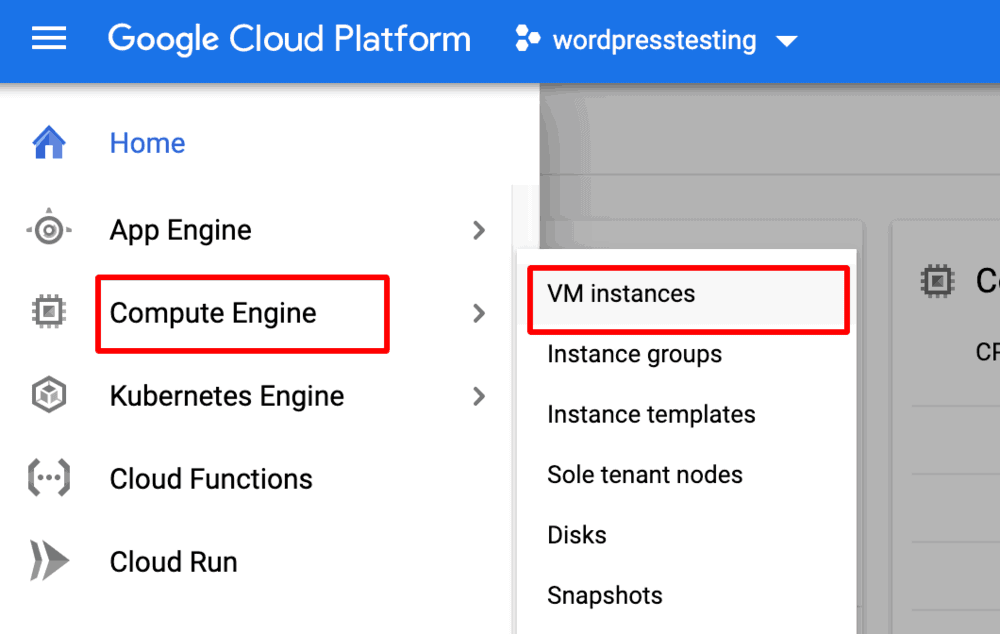Click the App Engine icon
1000x634 pixels.
coord(49,230)
